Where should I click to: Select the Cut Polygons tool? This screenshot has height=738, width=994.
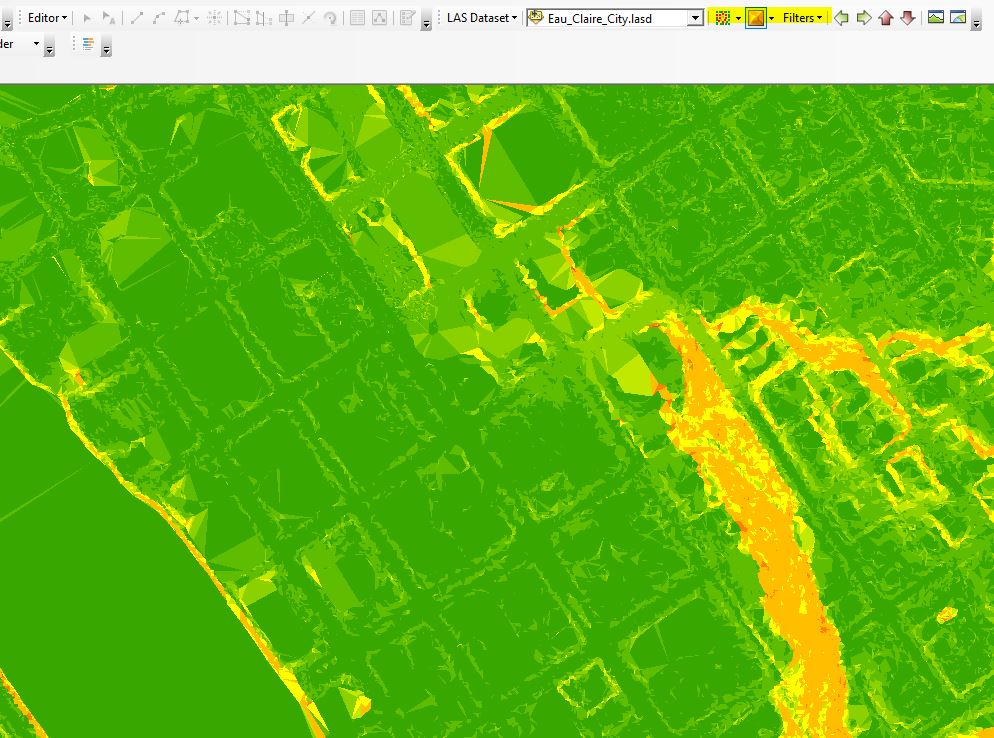[x=241, y=17]
